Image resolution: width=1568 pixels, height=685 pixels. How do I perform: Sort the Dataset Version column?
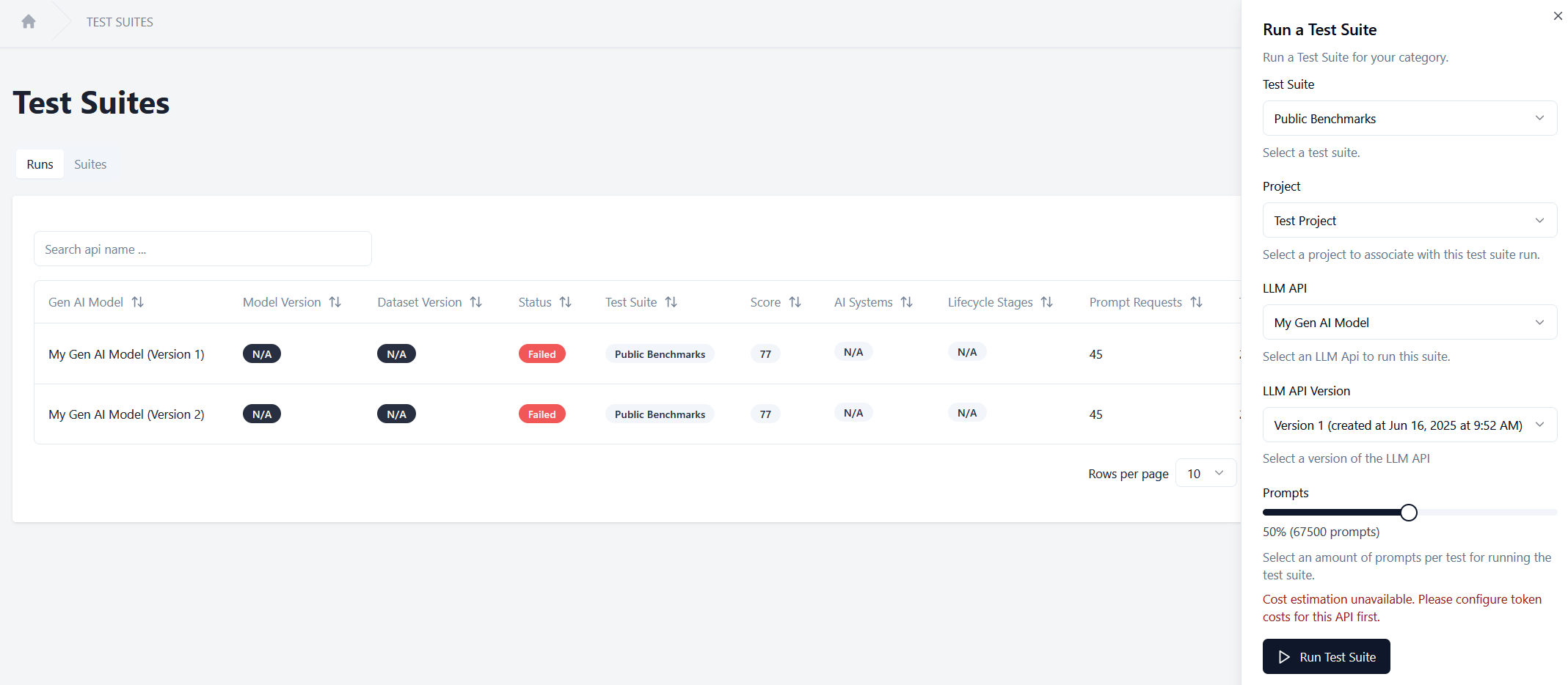(x=476, y=301)
